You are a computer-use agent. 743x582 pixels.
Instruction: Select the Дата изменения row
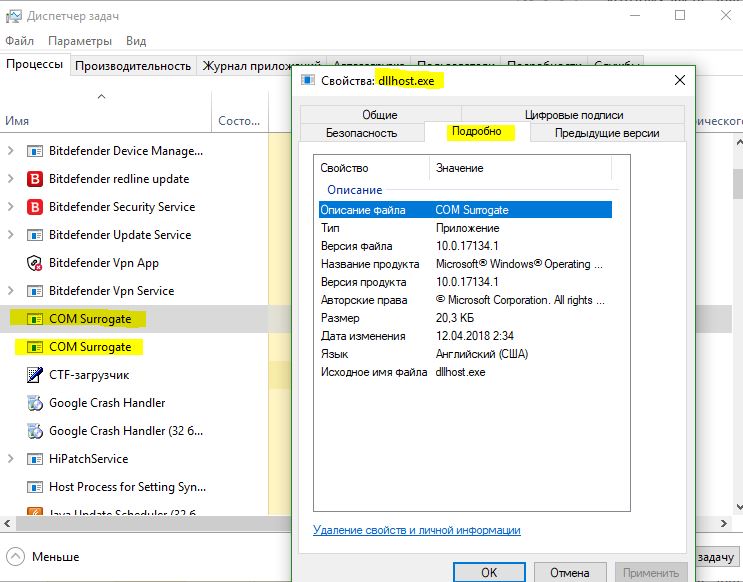click(x=465, y=336)
